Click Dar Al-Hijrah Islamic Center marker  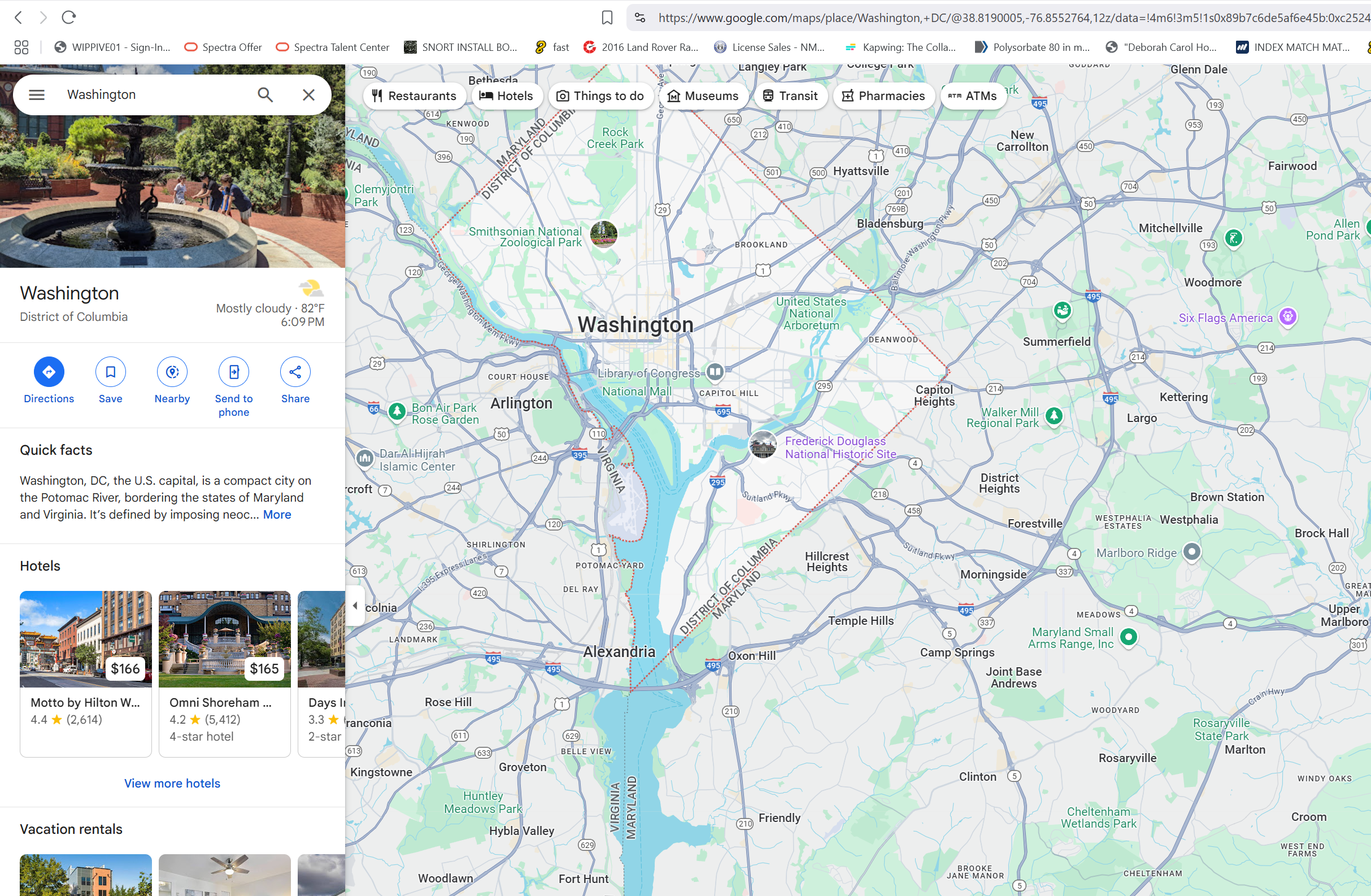tap(364, 459)
